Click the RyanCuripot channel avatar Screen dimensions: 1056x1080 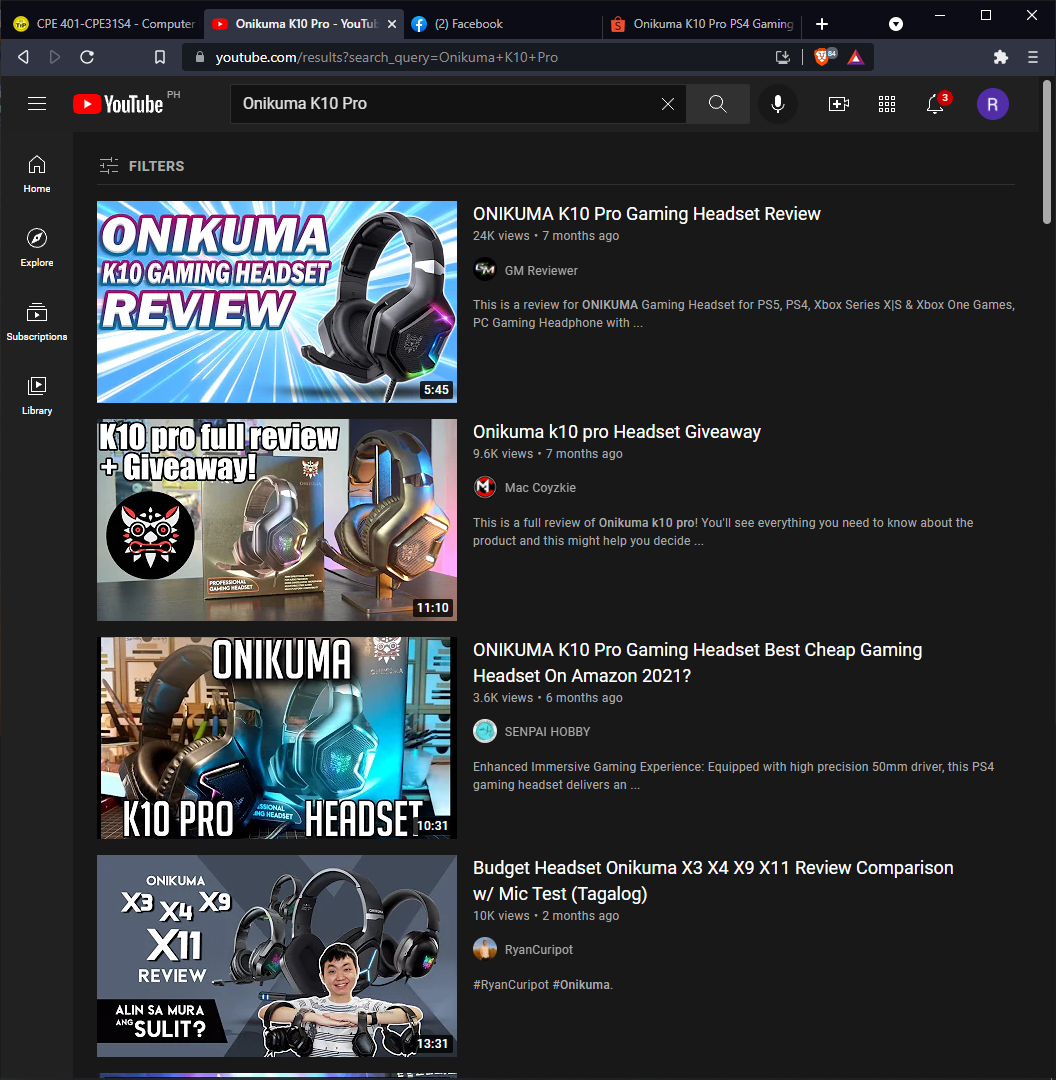coord(485,948)
